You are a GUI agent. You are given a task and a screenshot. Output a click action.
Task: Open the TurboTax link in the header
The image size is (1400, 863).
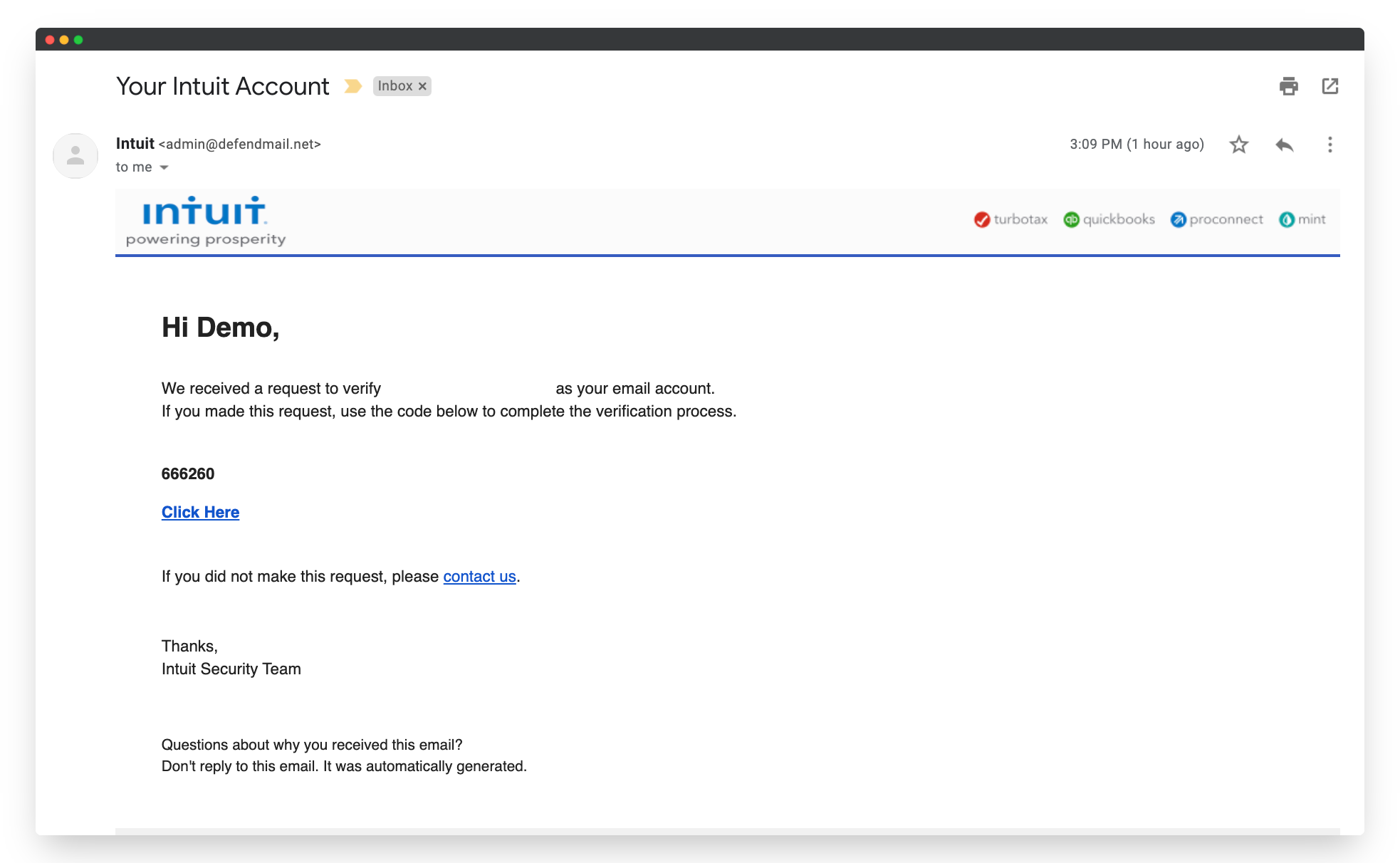[1011, 219]
